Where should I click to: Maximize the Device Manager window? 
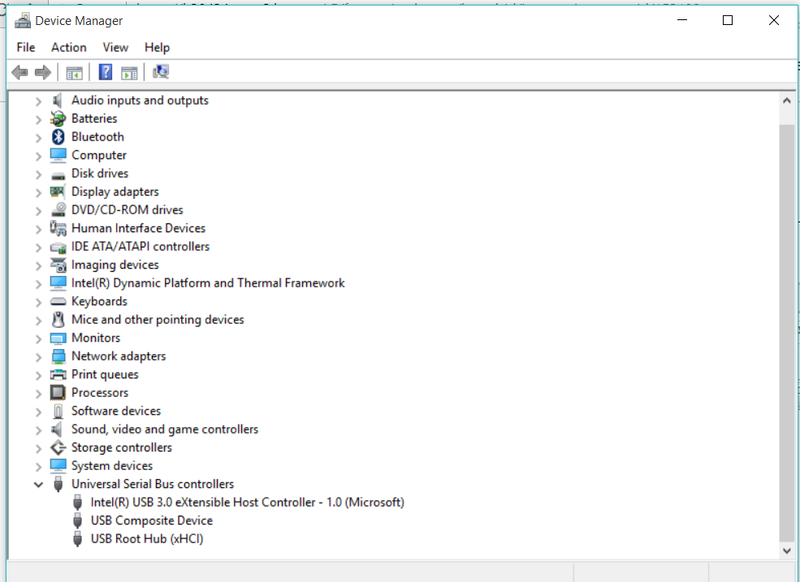point(728,20)
